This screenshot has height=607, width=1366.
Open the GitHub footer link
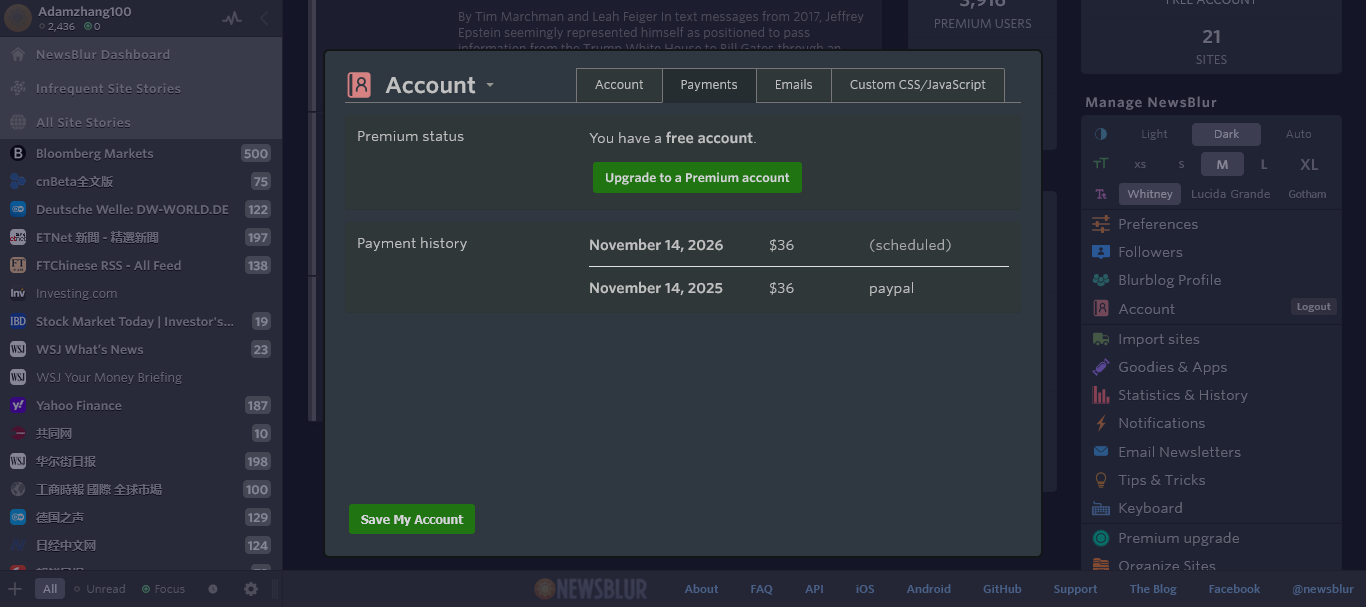click(x=1002, y=589)
